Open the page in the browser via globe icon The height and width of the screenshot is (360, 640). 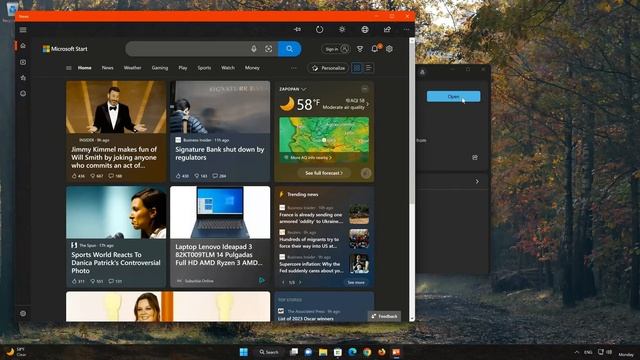point(364,29)
